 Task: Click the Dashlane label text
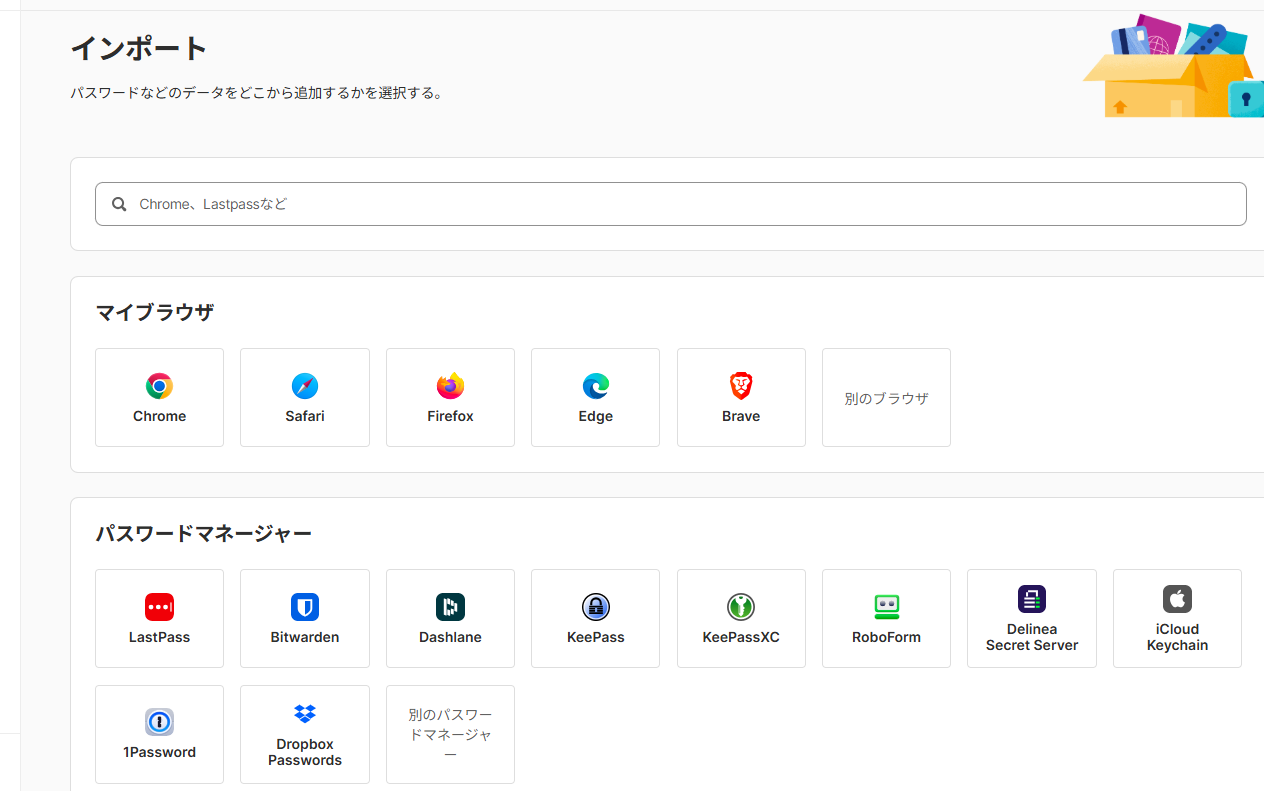(450, 637)
